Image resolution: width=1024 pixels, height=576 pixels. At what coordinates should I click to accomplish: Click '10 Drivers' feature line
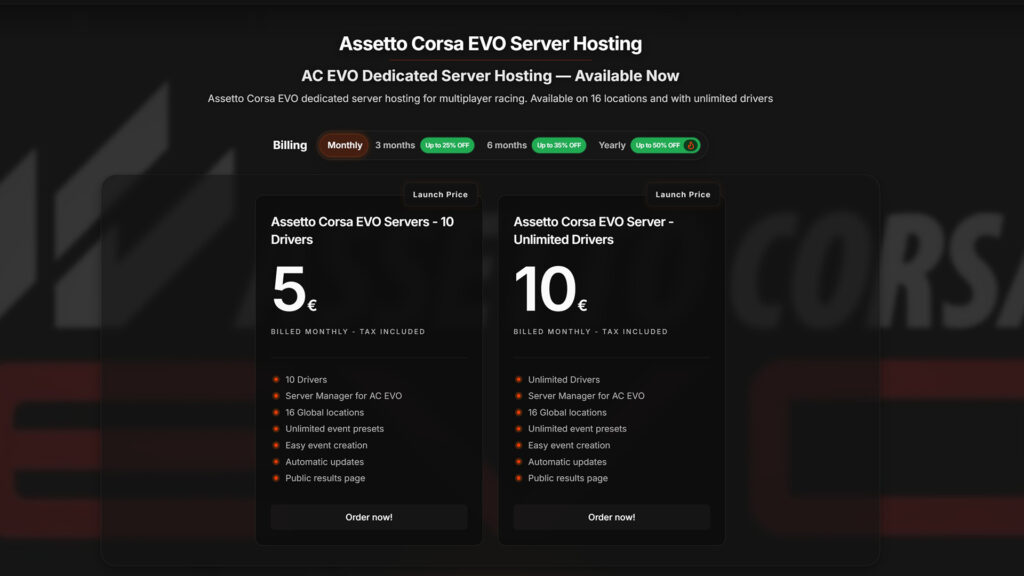[306, 379]
